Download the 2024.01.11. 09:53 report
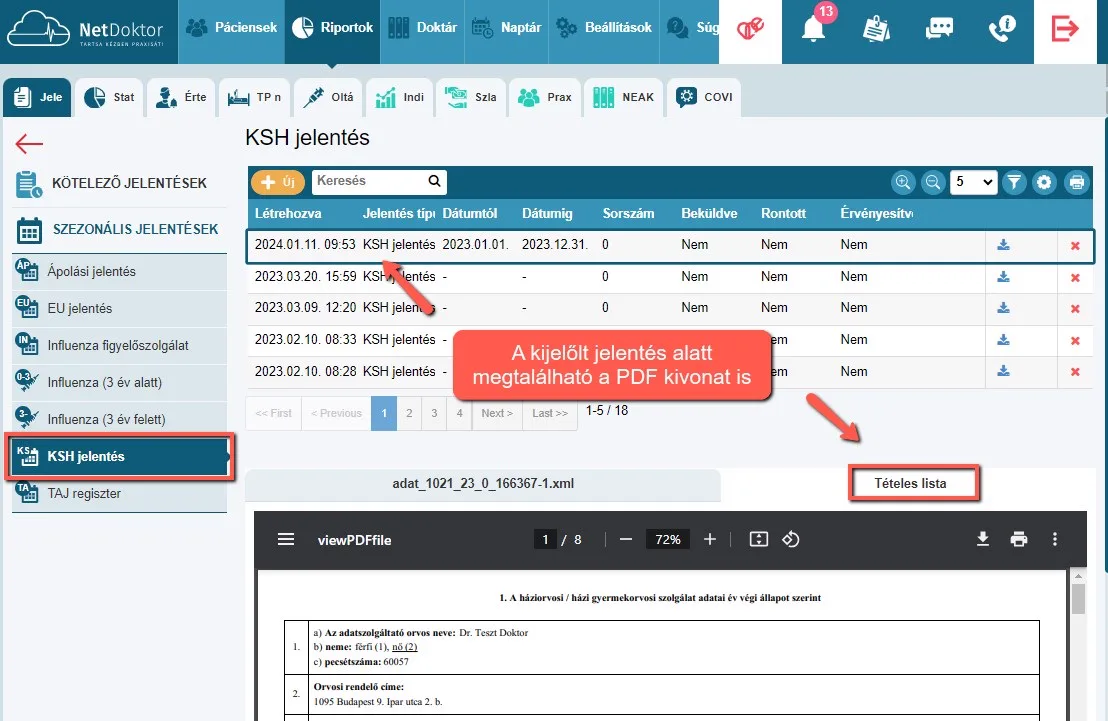Viewport: 1108px width, 721px height. tap(1003, 245)
